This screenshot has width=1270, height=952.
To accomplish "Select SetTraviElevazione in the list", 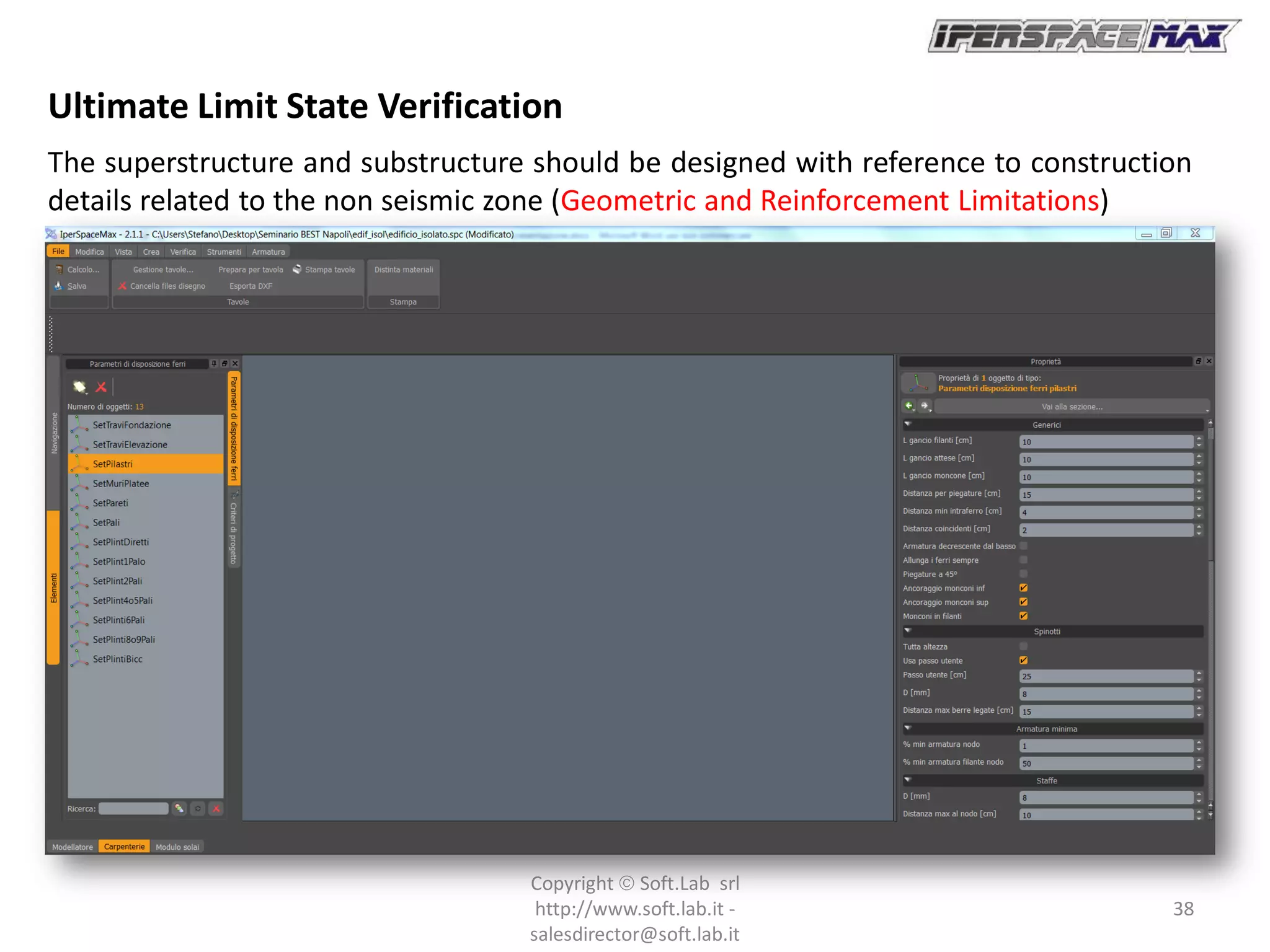I will (130, 444).
